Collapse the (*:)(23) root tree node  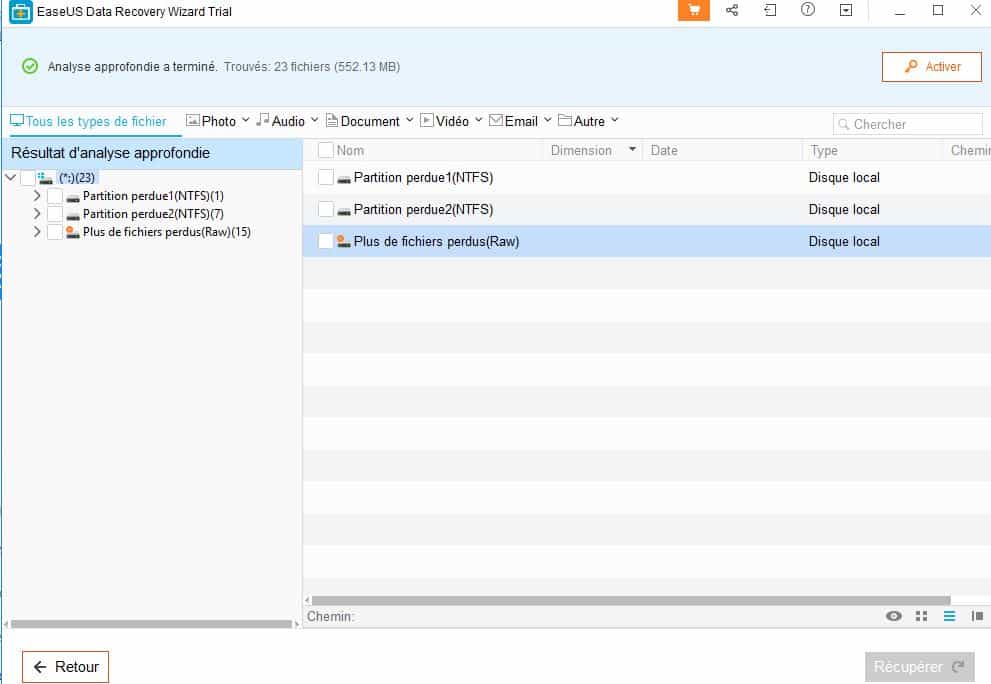point(10,178)
